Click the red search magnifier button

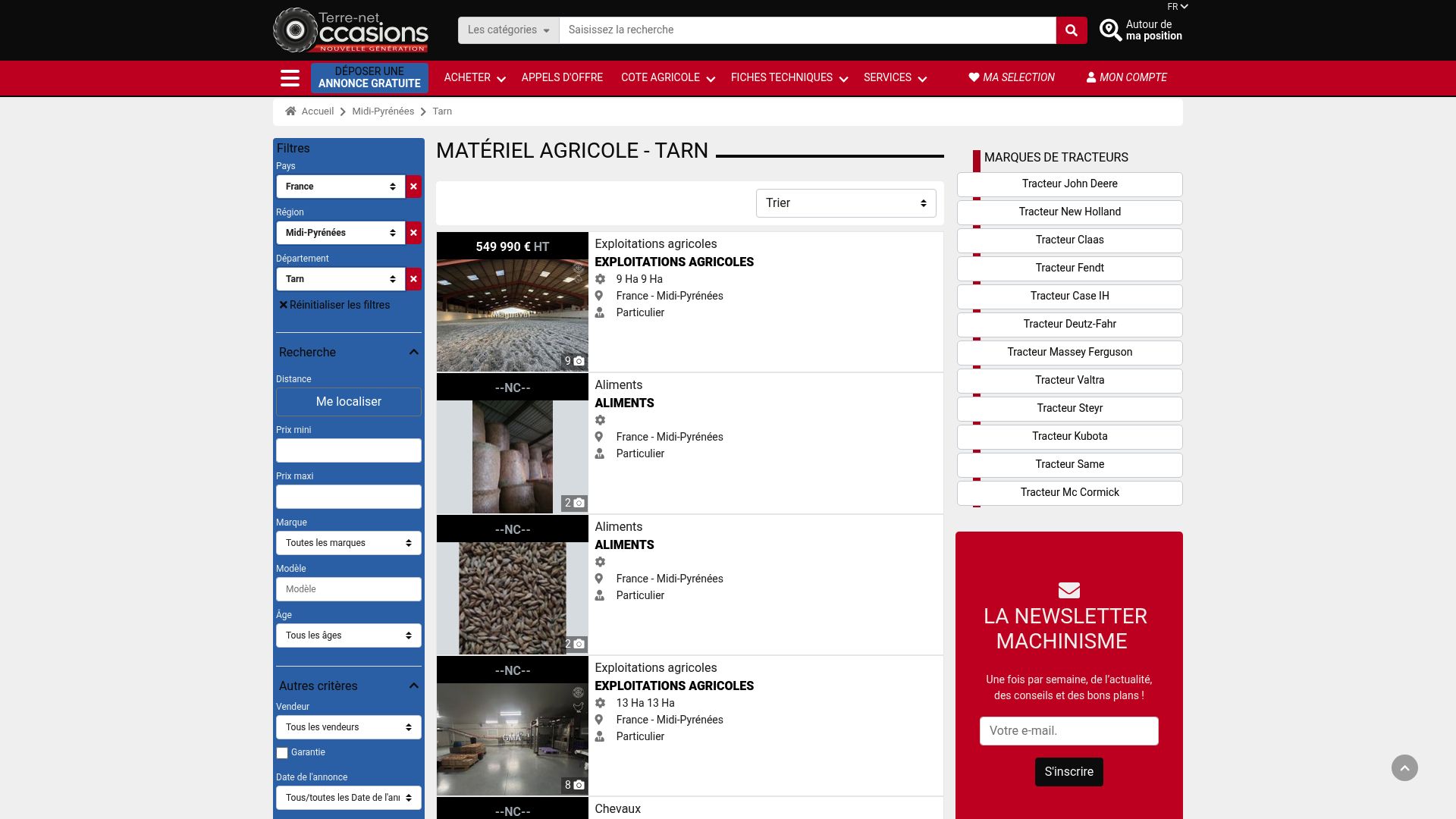coord(1071,30)
